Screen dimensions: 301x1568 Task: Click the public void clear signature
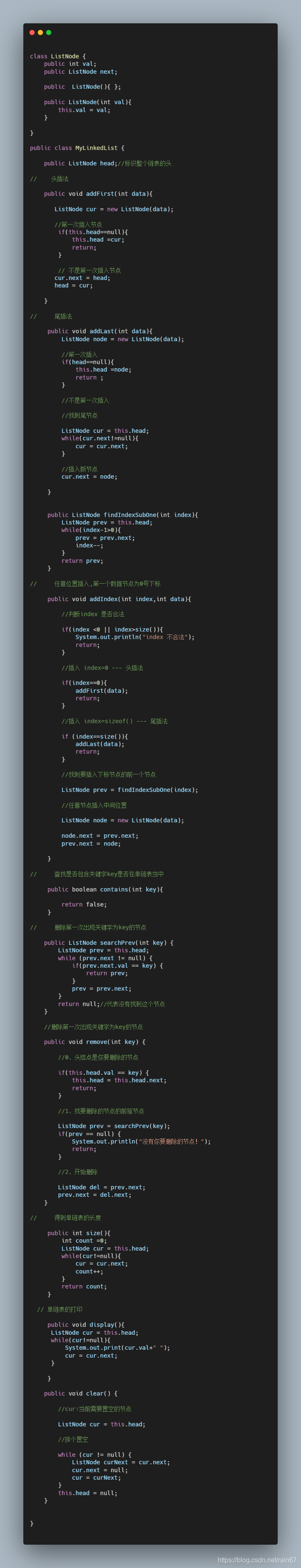(x=81, y=1393)
